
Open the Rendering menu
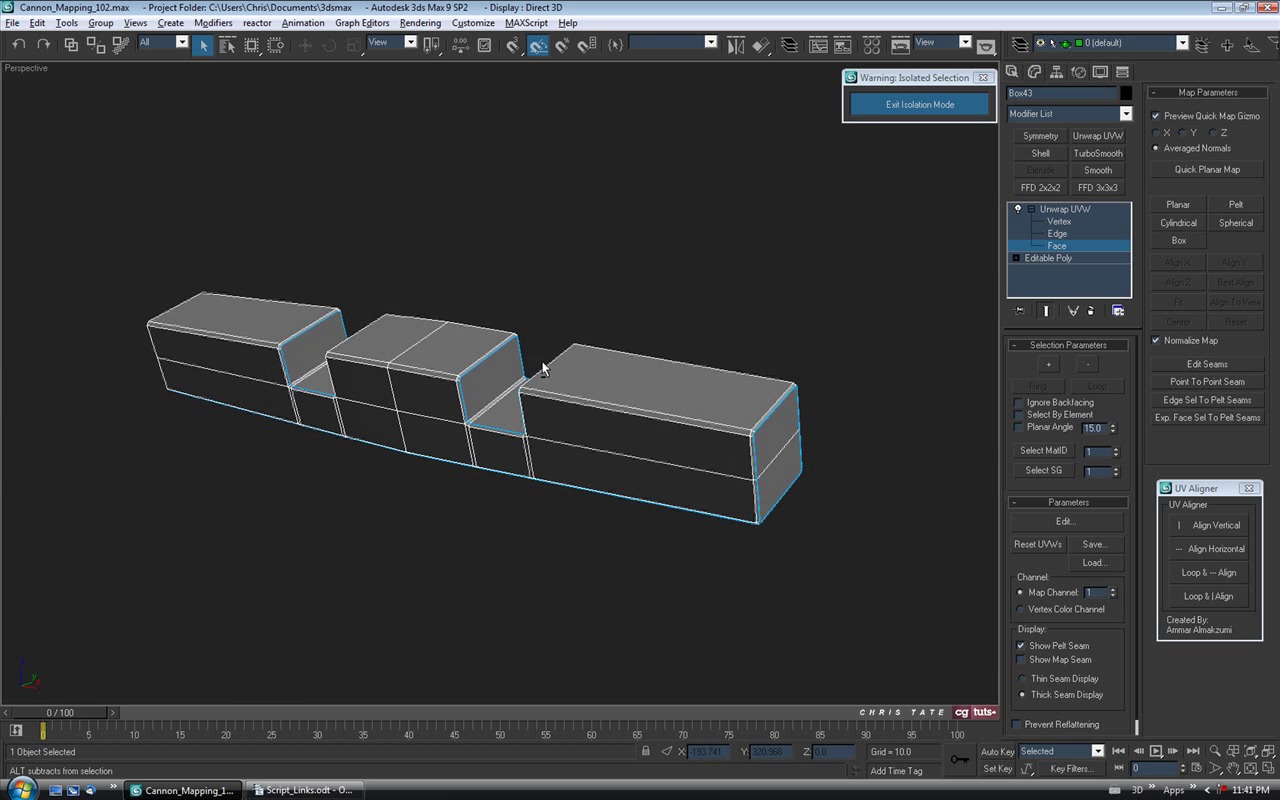coord(420,23)
